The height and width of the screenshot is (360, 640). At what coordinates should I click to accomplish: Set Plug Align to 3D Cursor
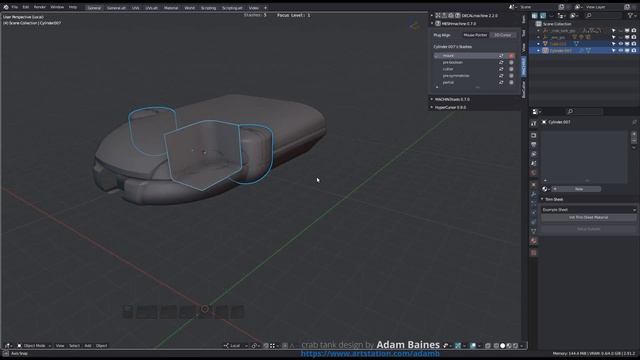[x=503, y=35]
